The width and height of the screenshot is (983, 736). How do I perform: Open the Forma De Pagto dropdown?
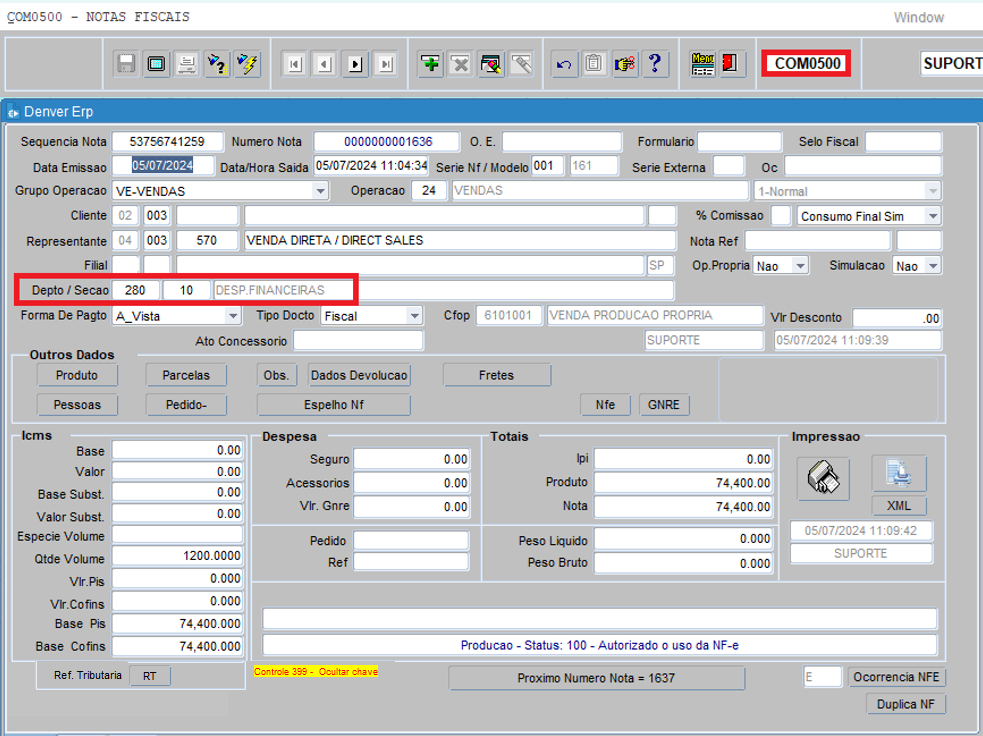[x=233, y=316]
